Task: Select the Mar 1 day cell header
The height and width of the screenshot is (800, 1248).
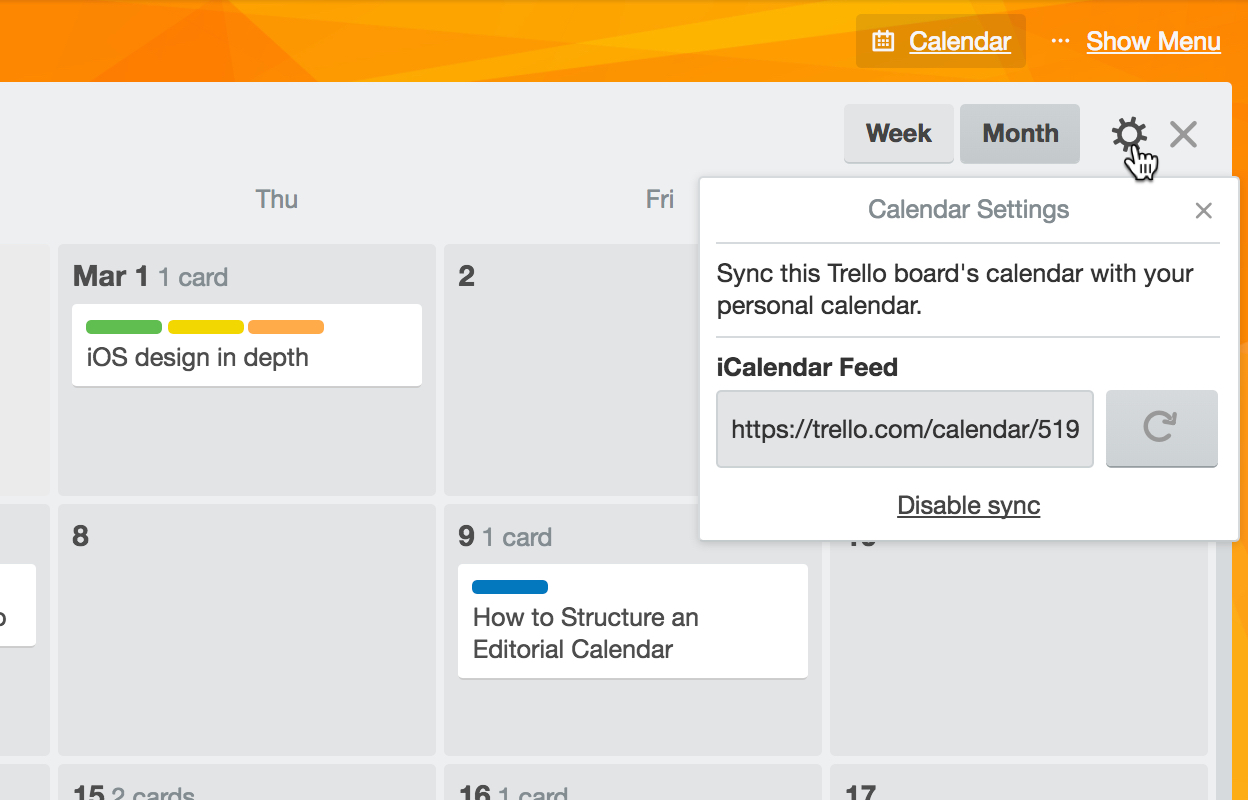Action: click(110, 276)
